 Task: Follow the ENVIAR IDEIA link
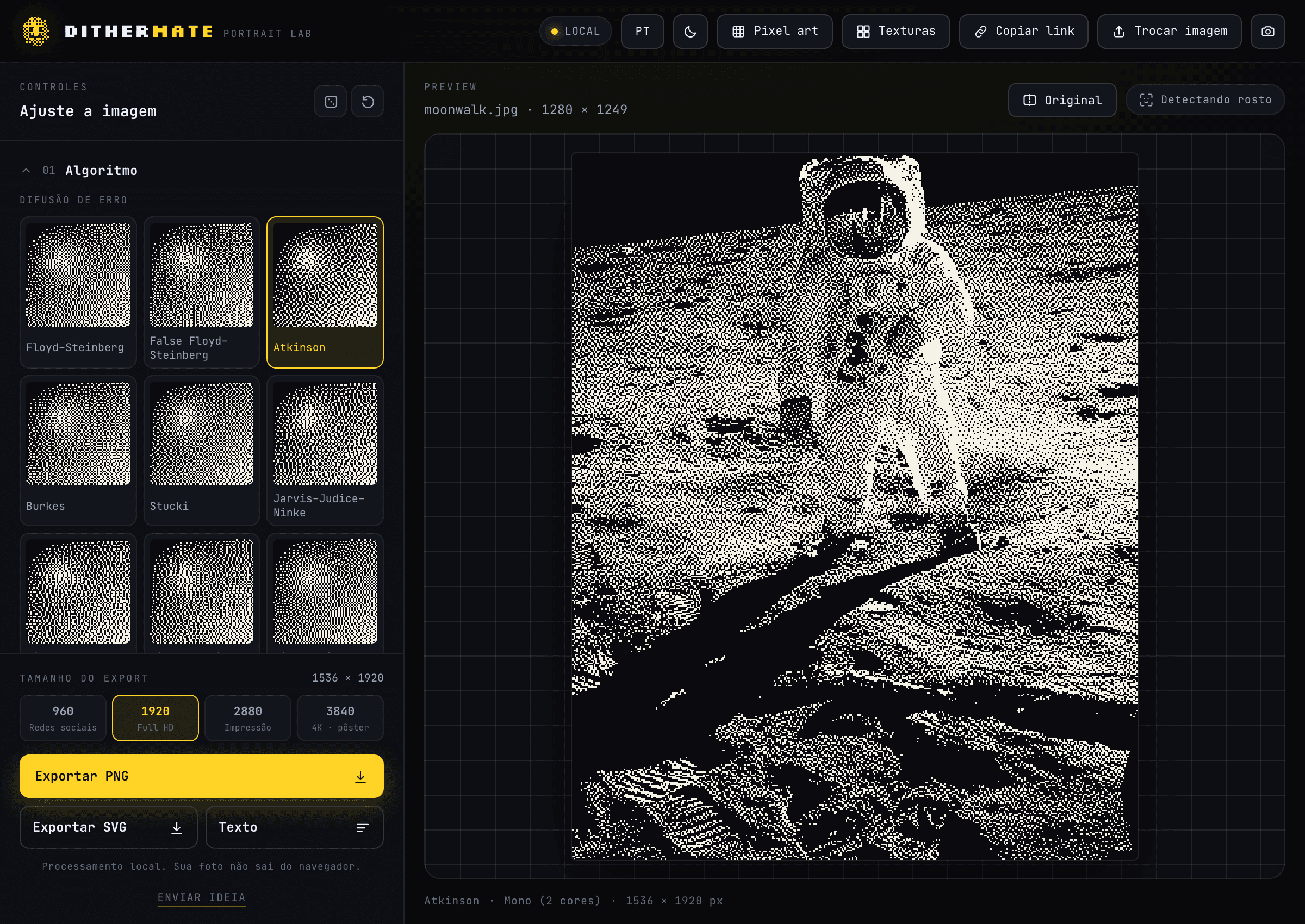[x=202, y=897]
